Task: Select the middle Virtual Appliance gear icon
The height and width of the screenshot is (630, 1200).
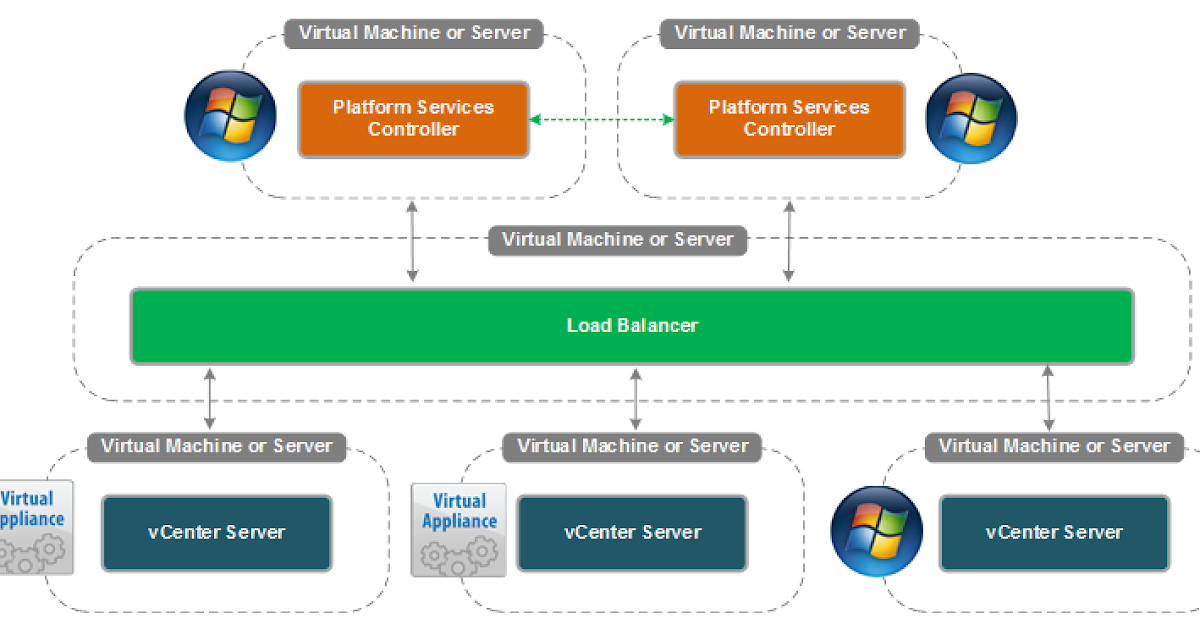Action: (458, 528)
